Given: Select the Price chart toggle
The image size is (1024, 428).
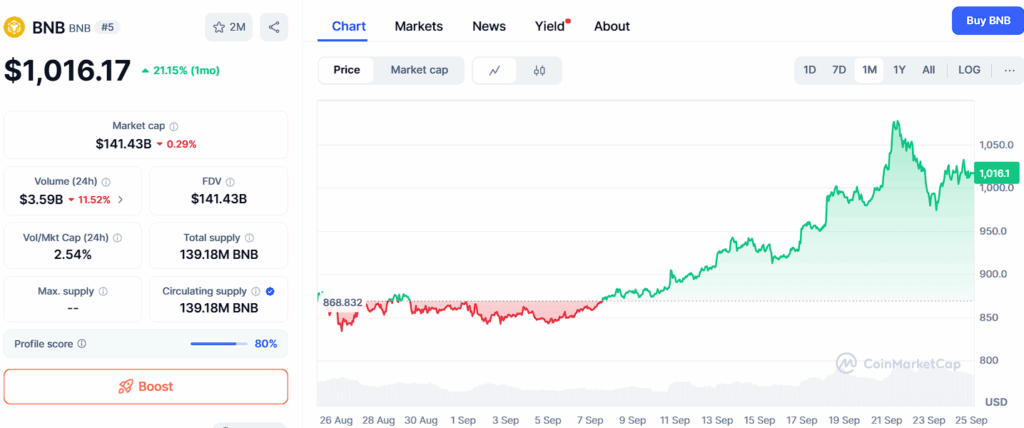Looking at the screenshot, I should 347,70.
